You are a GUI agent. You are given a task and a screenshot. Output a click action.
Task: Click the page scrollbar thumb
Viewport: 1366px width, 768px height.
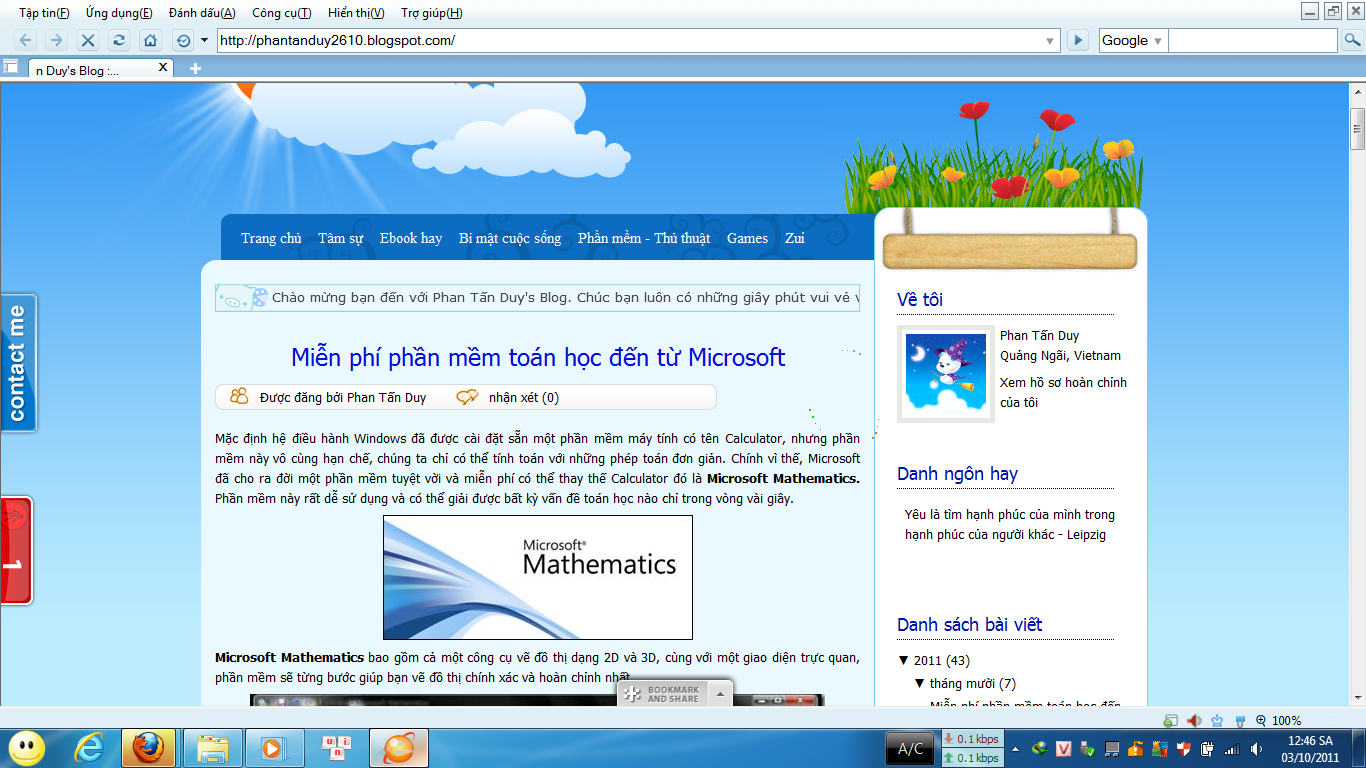[1357, 128]
